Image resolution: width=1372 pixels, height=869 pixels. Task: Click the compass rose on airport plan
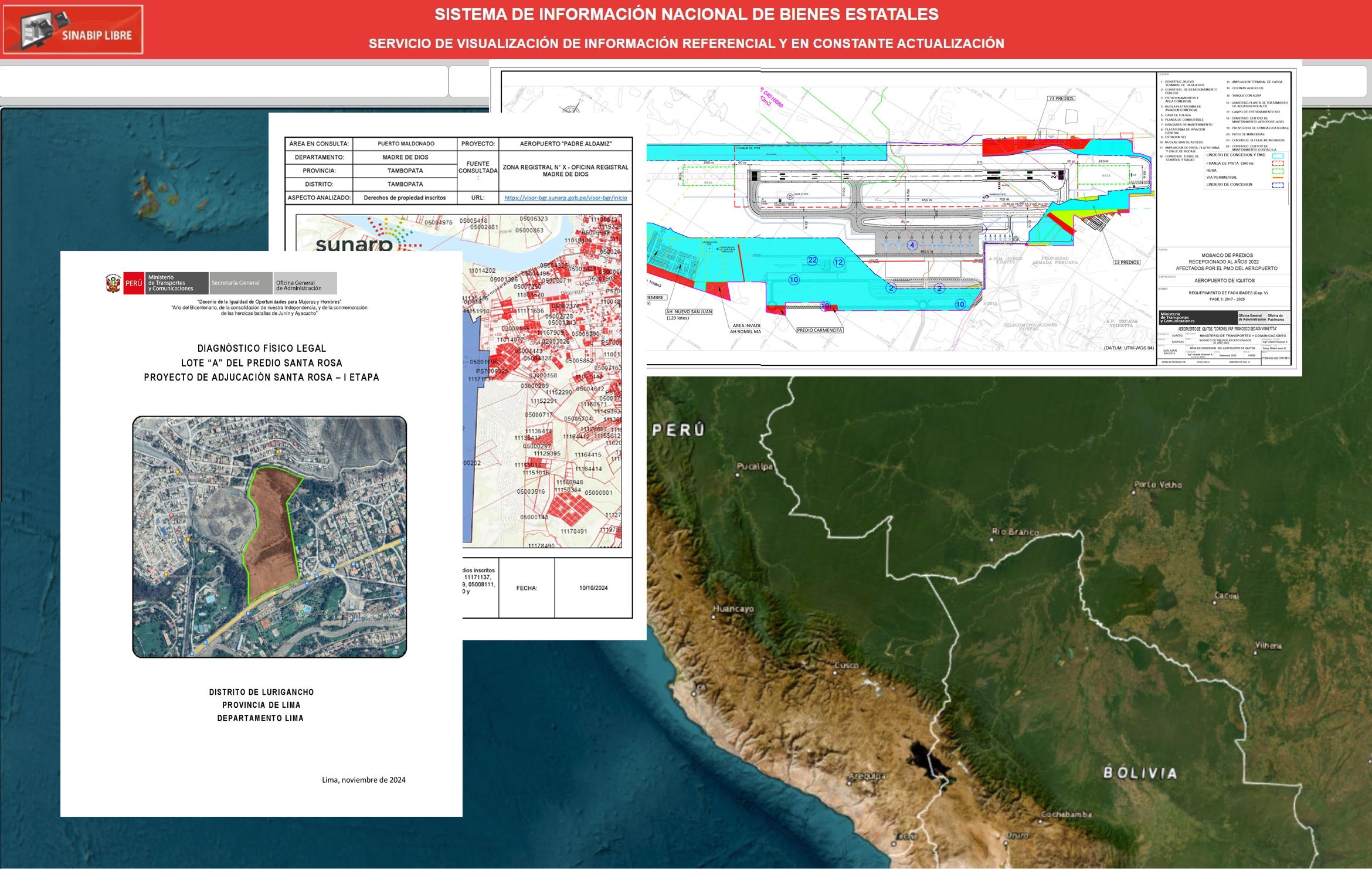point(570,107)
